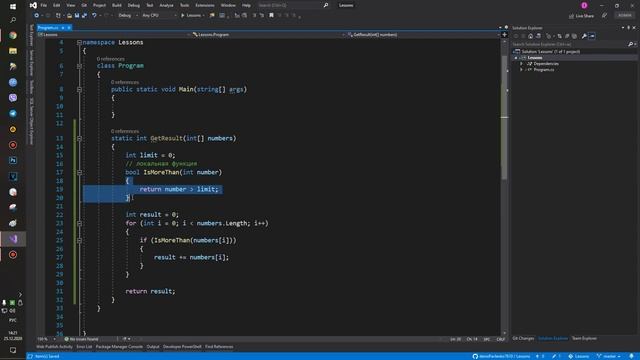Viewport: 640px width, 360px height.
Task: Close the Program.cs tab
Action: tap(69, 28)
